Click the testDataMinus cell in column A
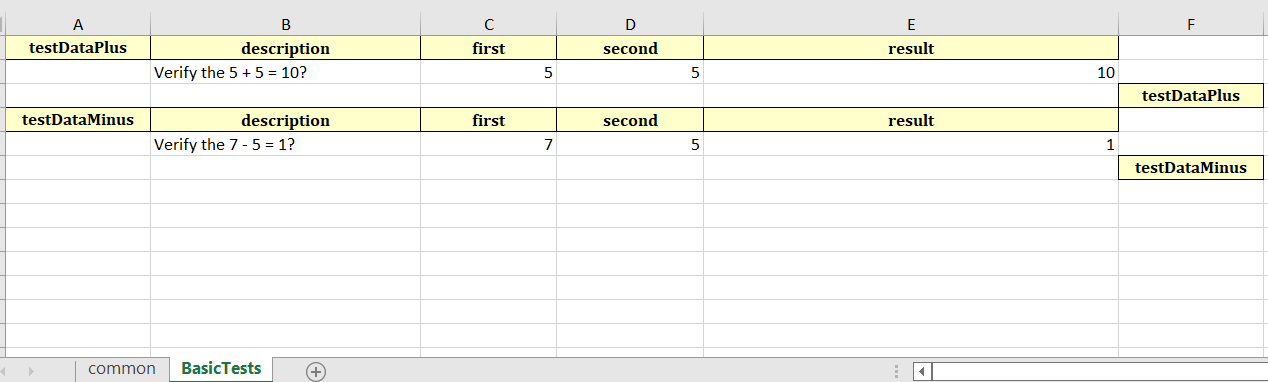 point(78,120)
